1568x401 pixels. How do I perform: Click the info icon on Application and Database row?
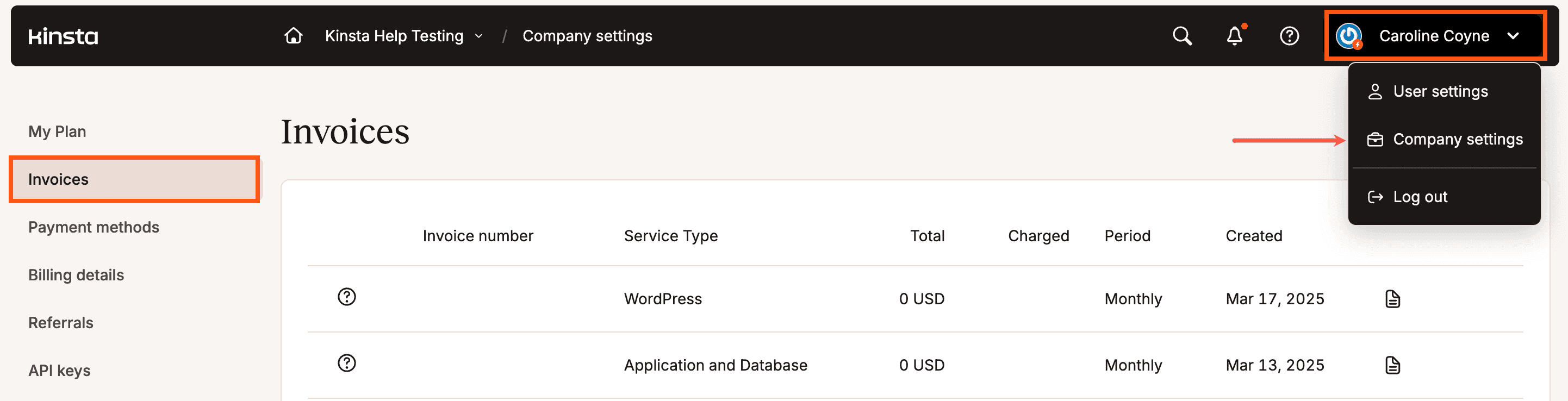347,364
